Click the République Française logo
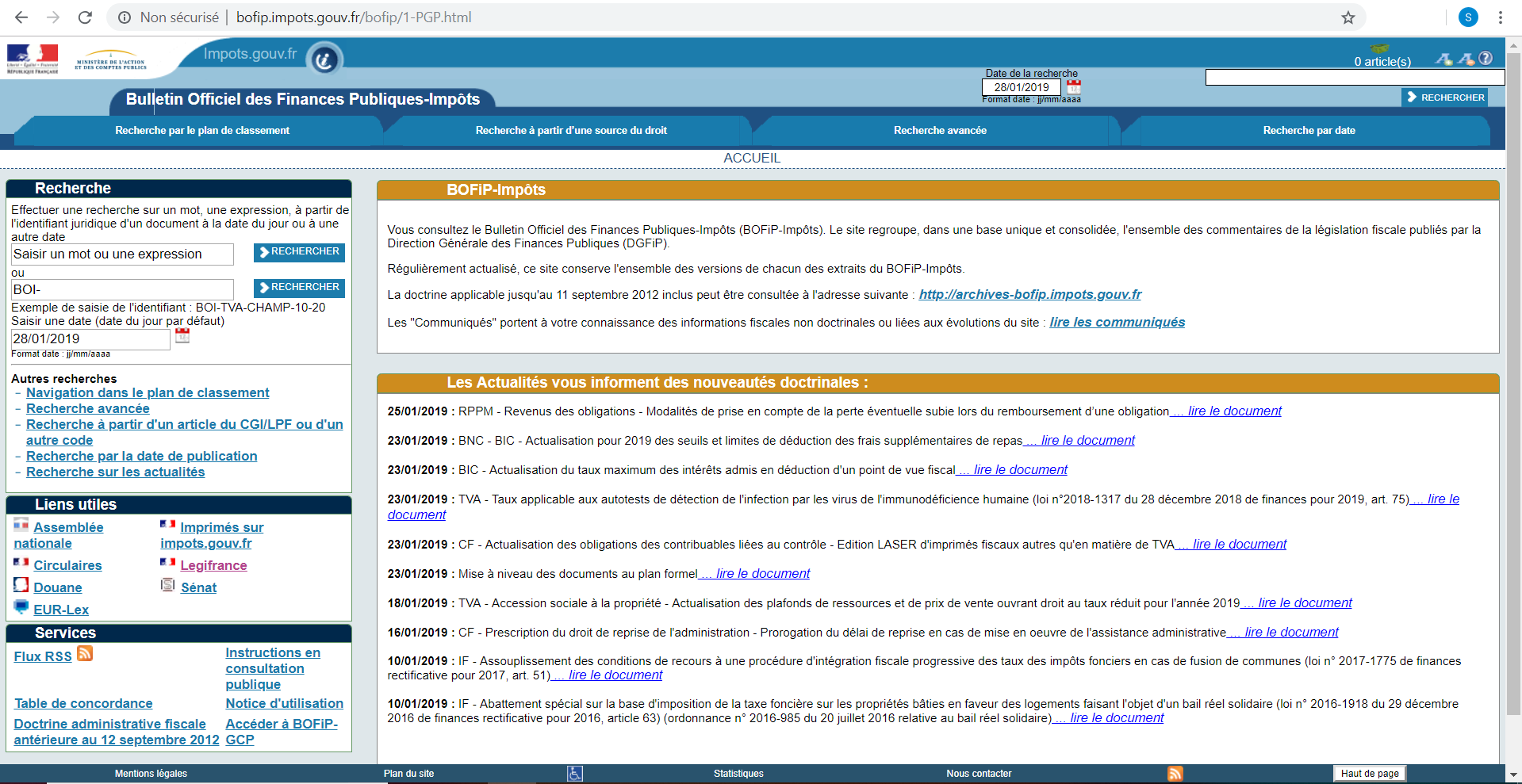 coord(33,59)
